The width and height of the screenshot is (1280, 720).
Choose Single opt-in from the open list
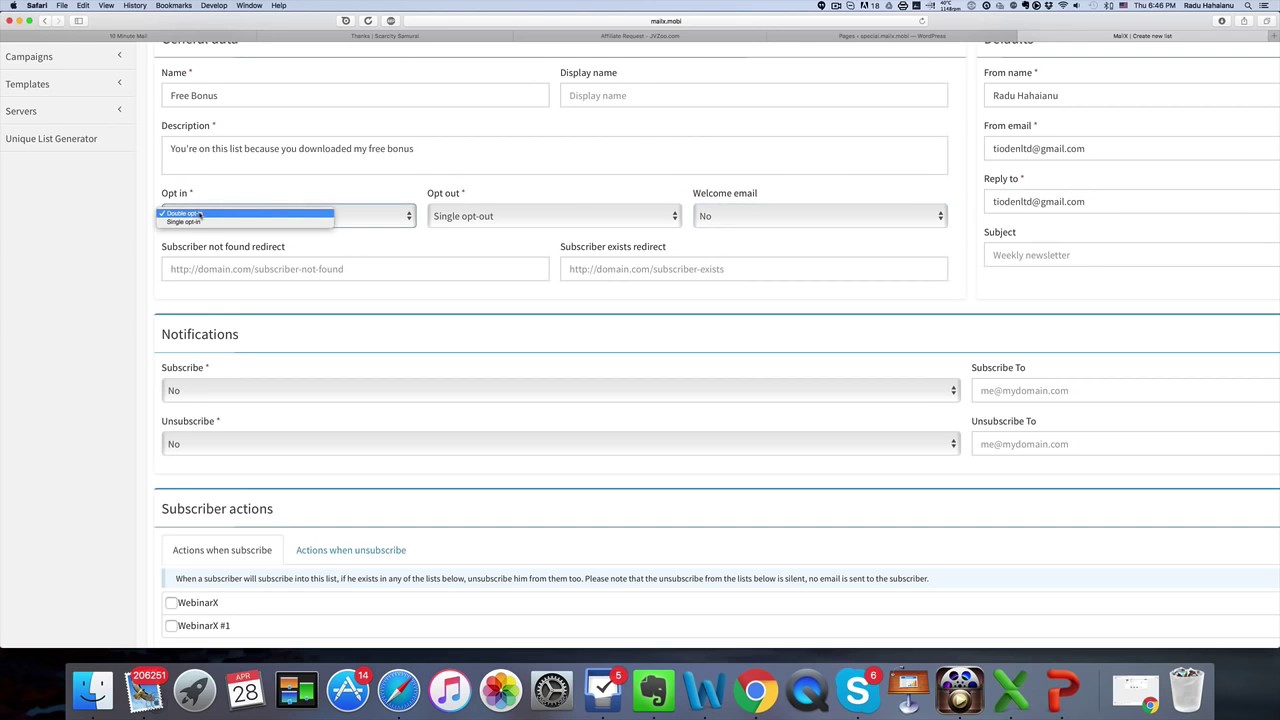[245, 222]
